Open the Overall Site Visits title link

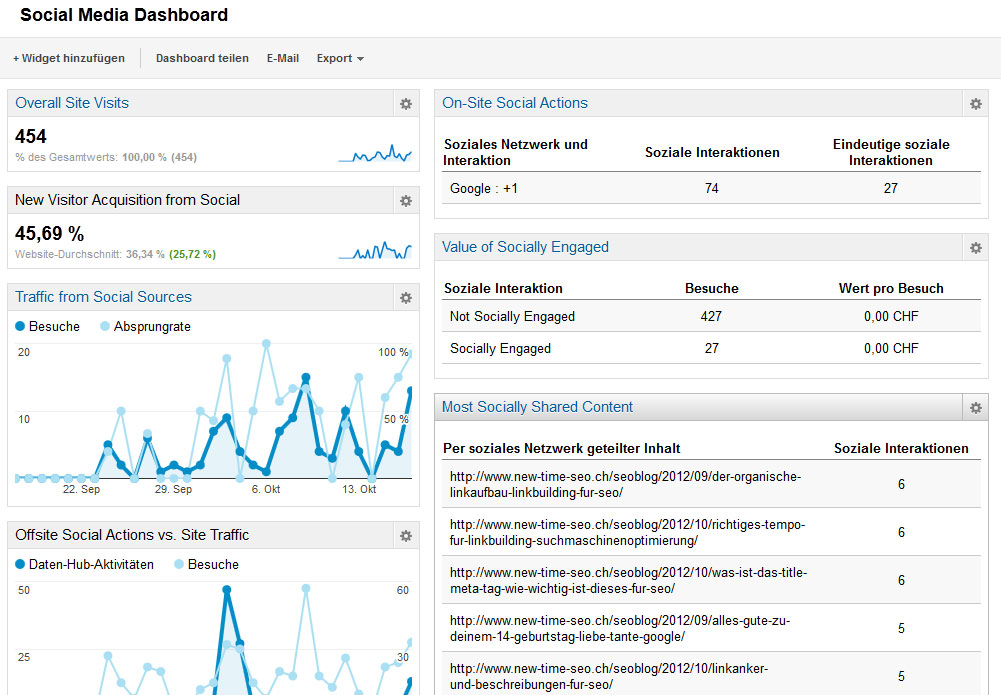(72, 103)
